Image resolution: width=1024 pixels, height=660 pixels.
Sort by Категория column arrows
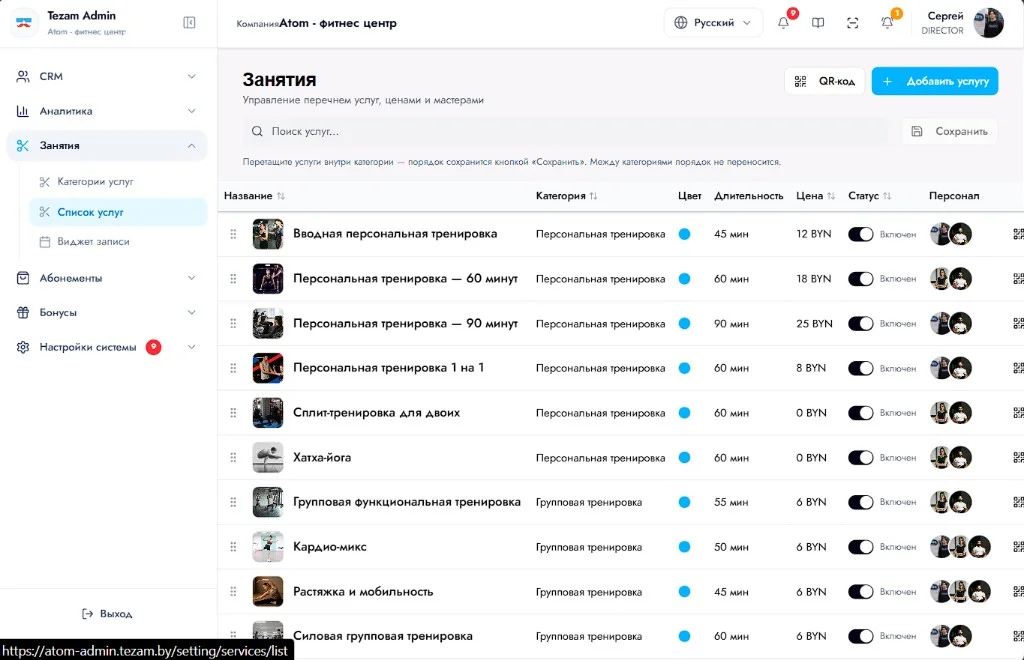point(593,196)
